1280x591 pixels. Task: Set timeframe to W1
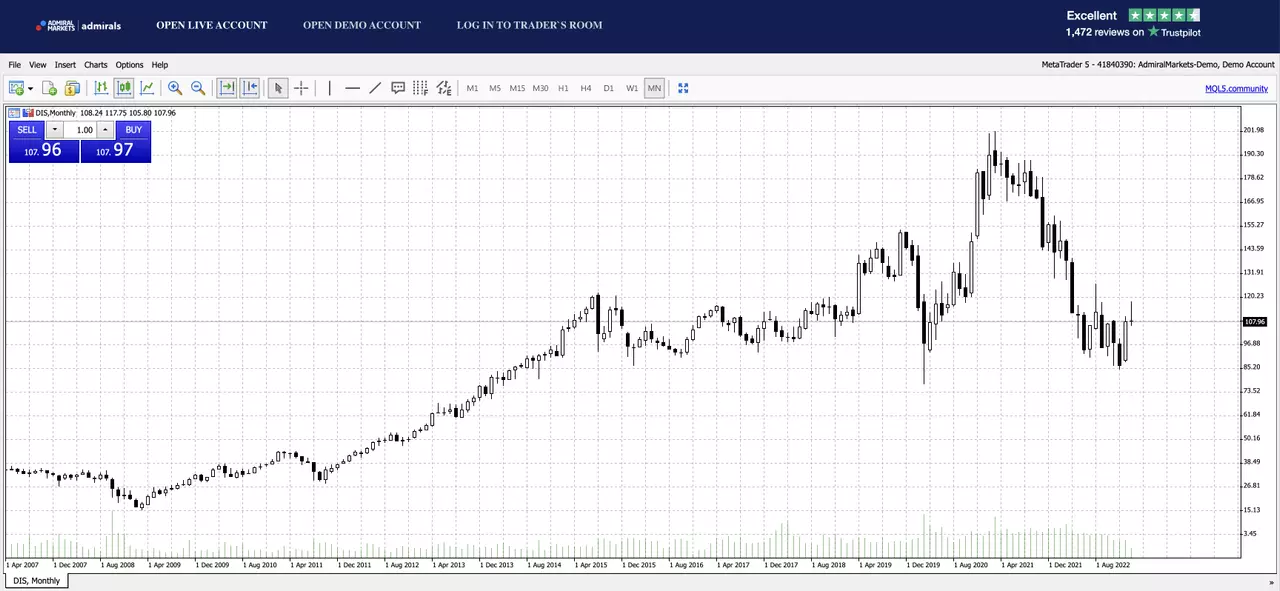pos(632,88)
